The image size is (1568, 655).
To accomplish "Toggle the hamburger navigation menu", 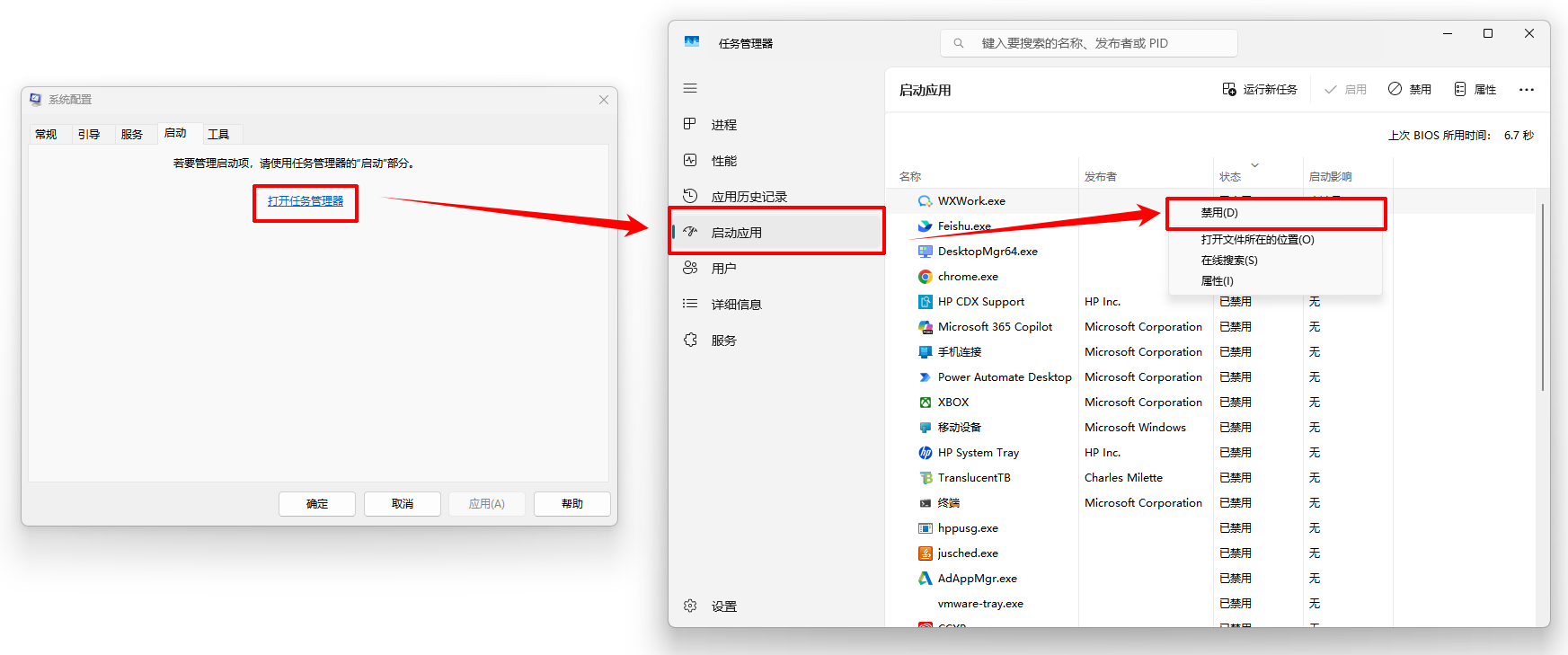I will point(690,88).
